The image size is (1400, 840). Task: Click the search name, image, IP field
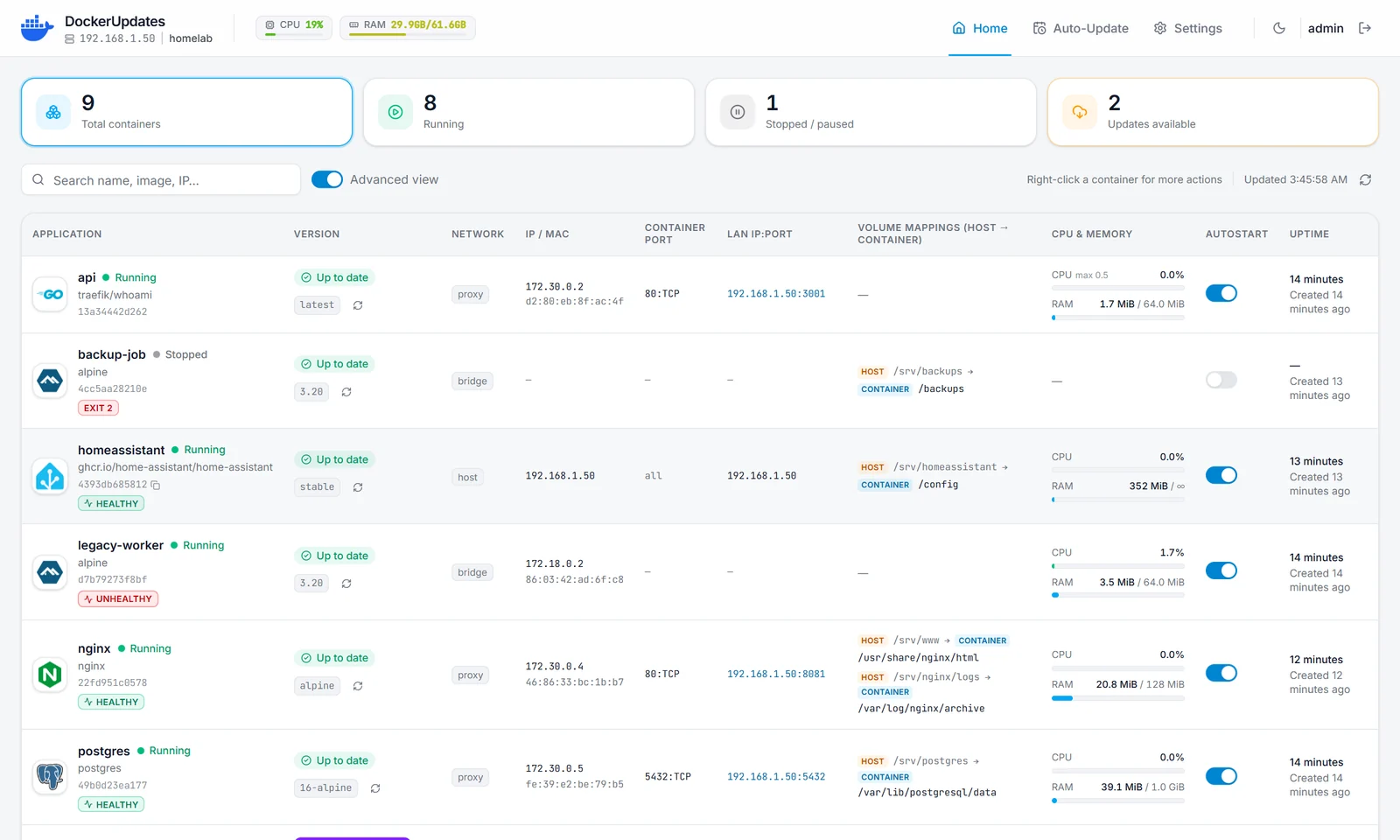point(161,179)
